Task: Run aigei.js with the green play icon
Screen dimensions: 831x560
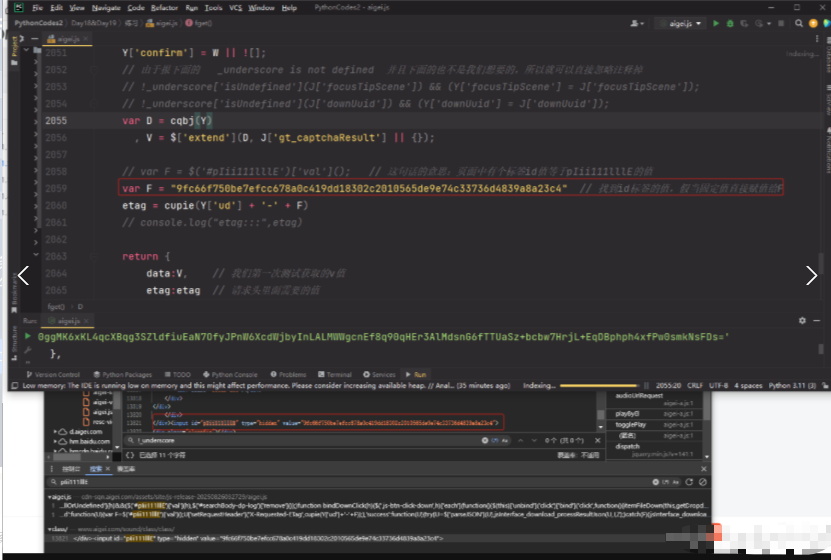Action: coord(716,23)
